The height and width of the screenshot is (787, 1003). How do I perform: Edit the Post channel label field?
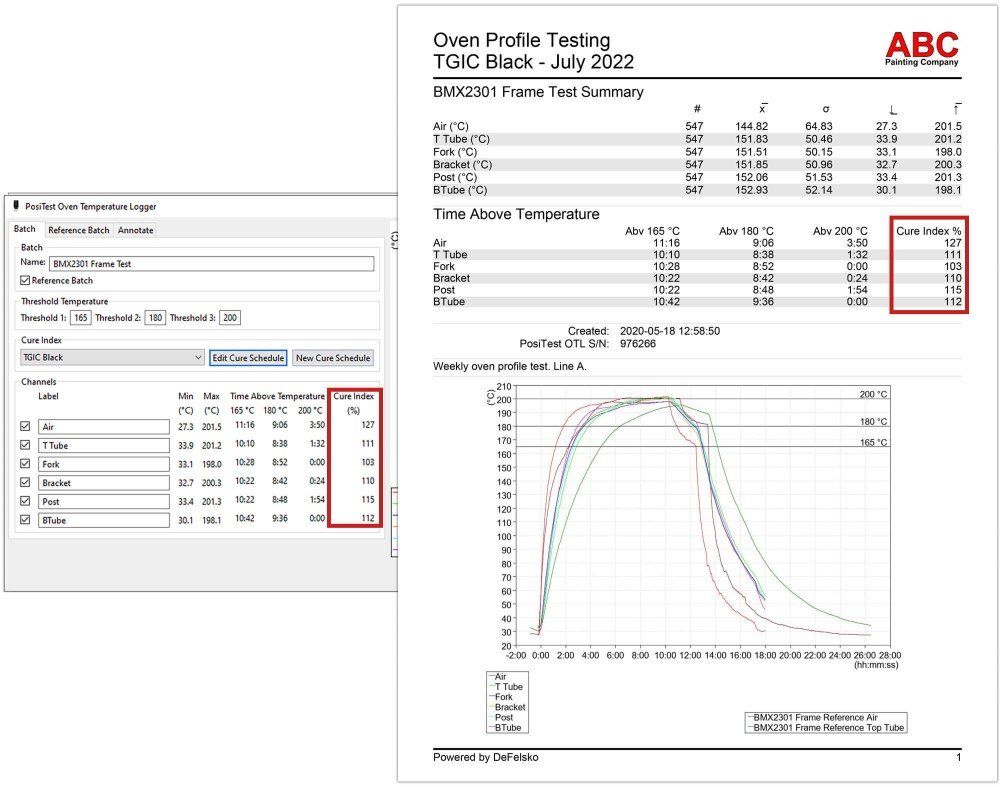[104, 502]
